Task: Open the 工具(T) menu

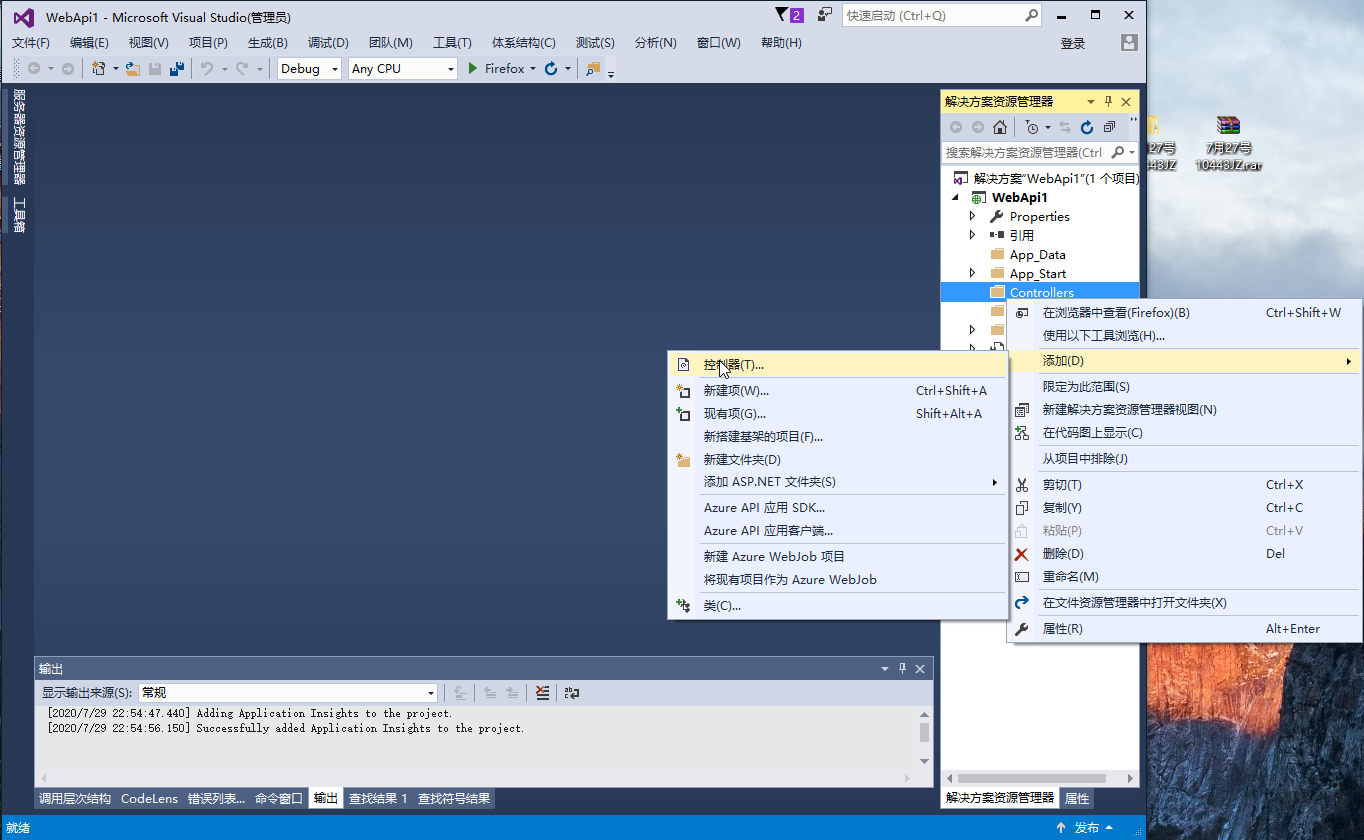Action: (x=451, y=42)
